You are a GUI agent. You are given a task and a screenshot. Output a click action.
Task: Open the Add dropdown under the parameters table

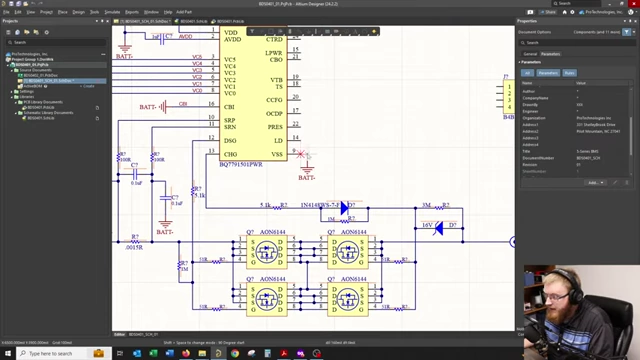(596, 182)
